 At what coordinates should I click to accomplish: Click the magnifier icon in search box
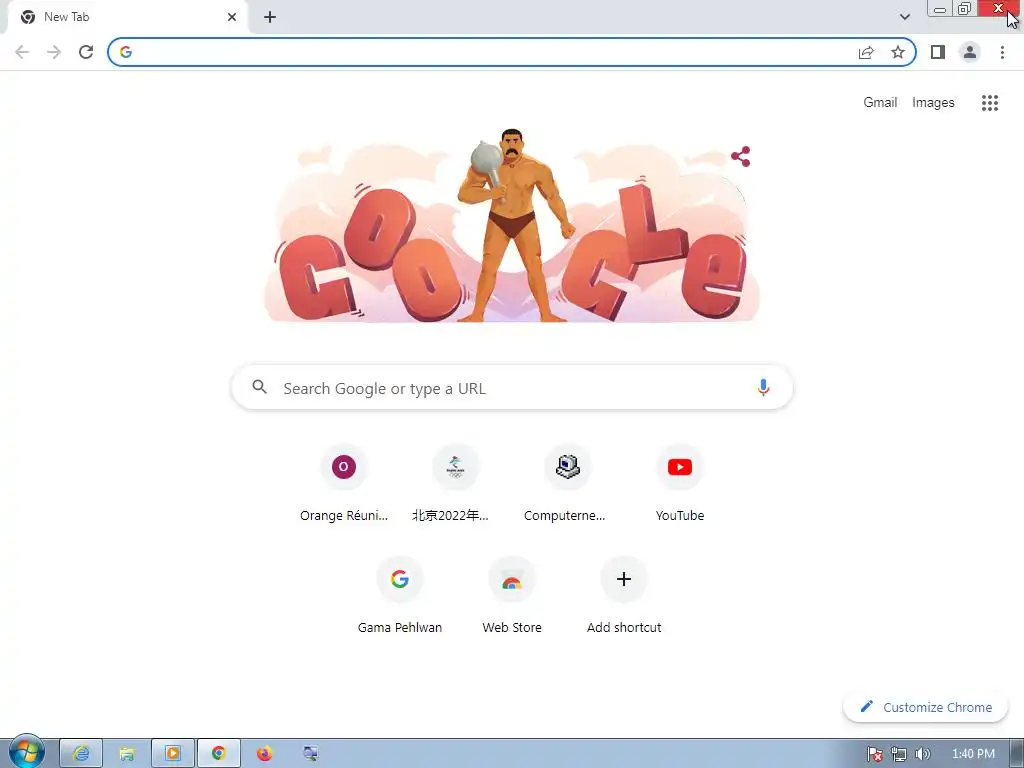click(259, 387)
